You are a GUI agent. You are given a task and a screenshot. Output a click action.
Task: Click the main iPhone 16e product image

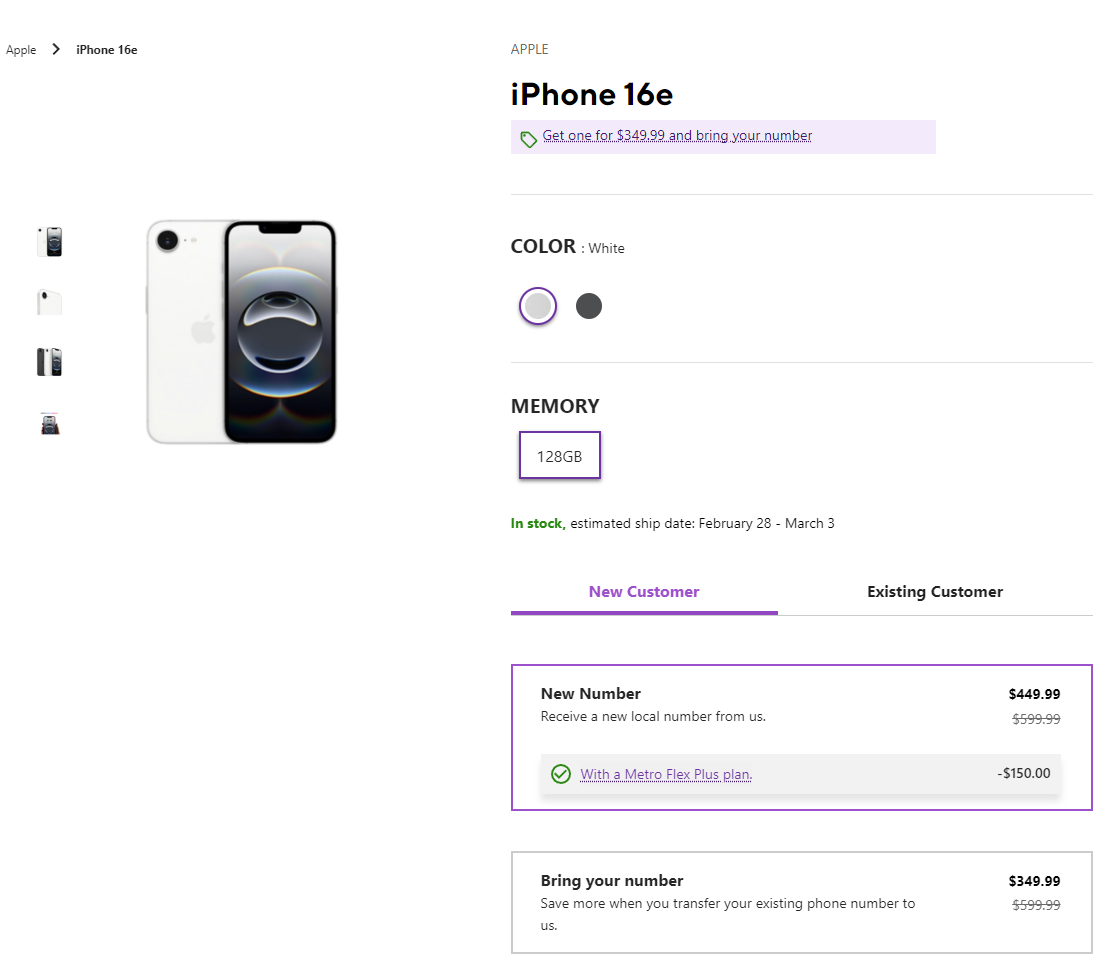[x=241, y=332]
